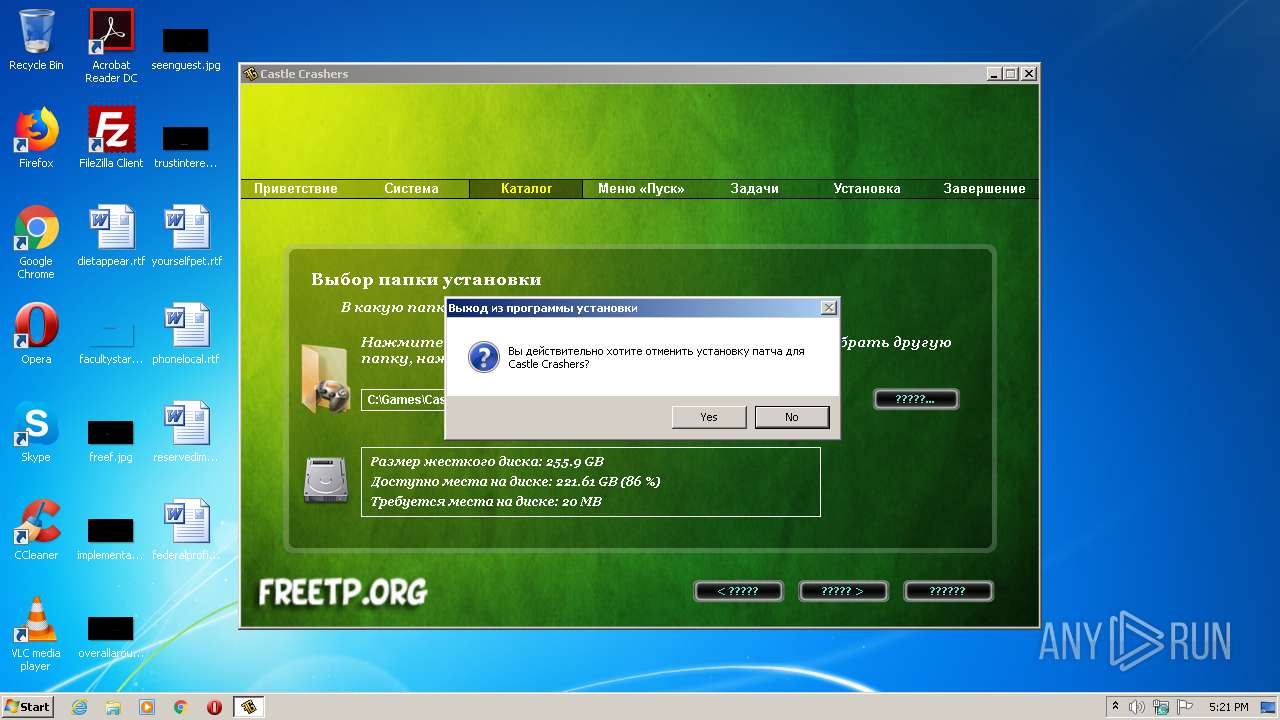The height and width of the screenshot is (720, 1280).
Task: Select the trustintere... desktop file
Action: (186, 146)
